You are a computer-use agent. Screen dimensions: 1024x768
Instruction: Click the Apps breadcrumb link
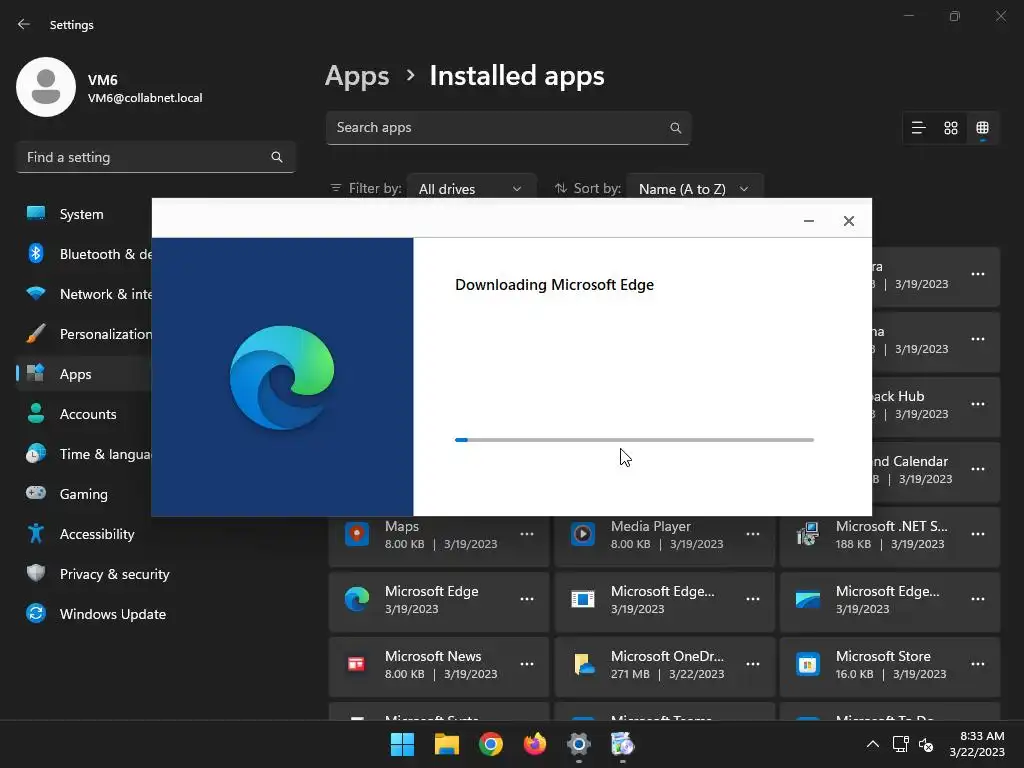357,76
